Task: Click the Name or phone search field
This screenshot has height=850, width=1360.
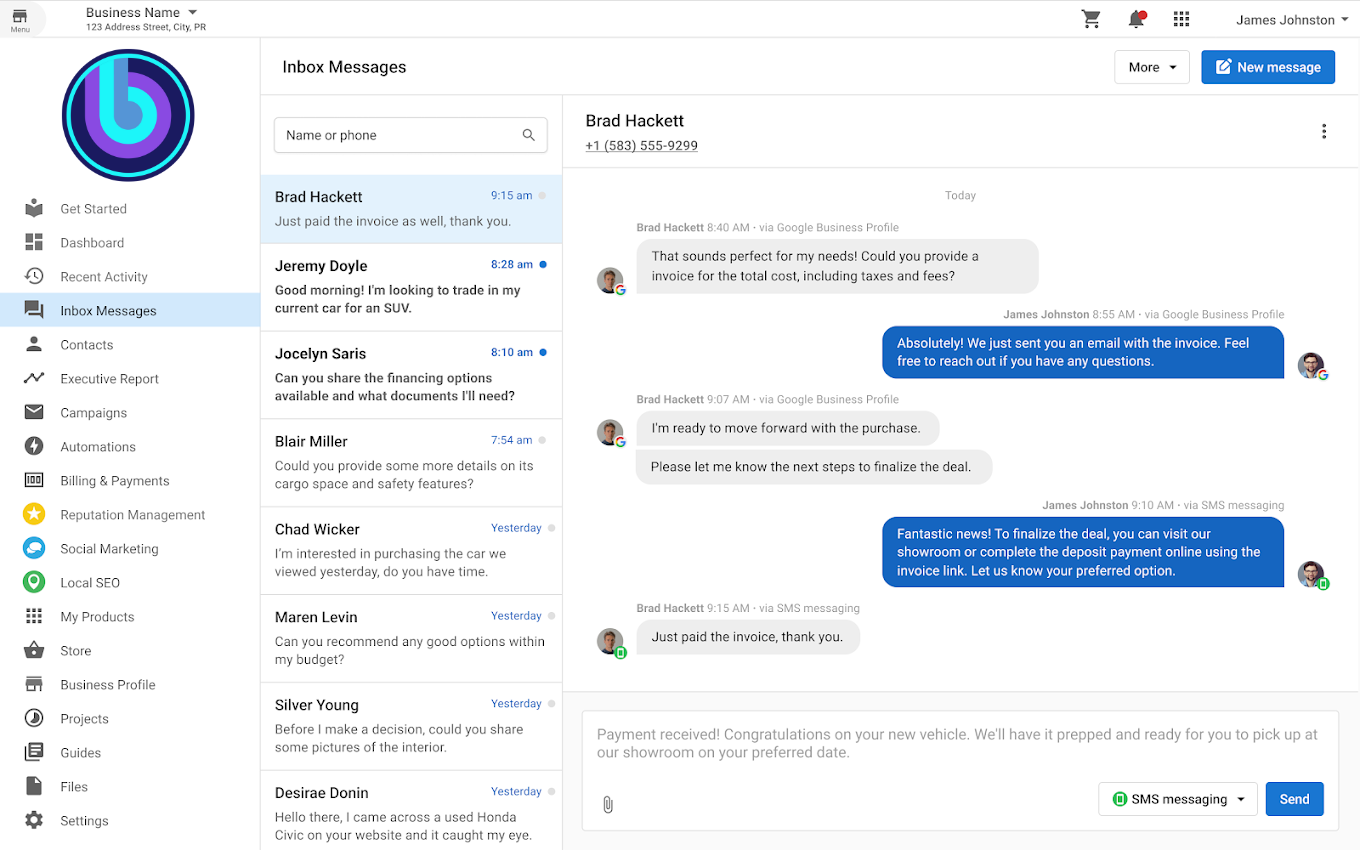Action: 411,135
